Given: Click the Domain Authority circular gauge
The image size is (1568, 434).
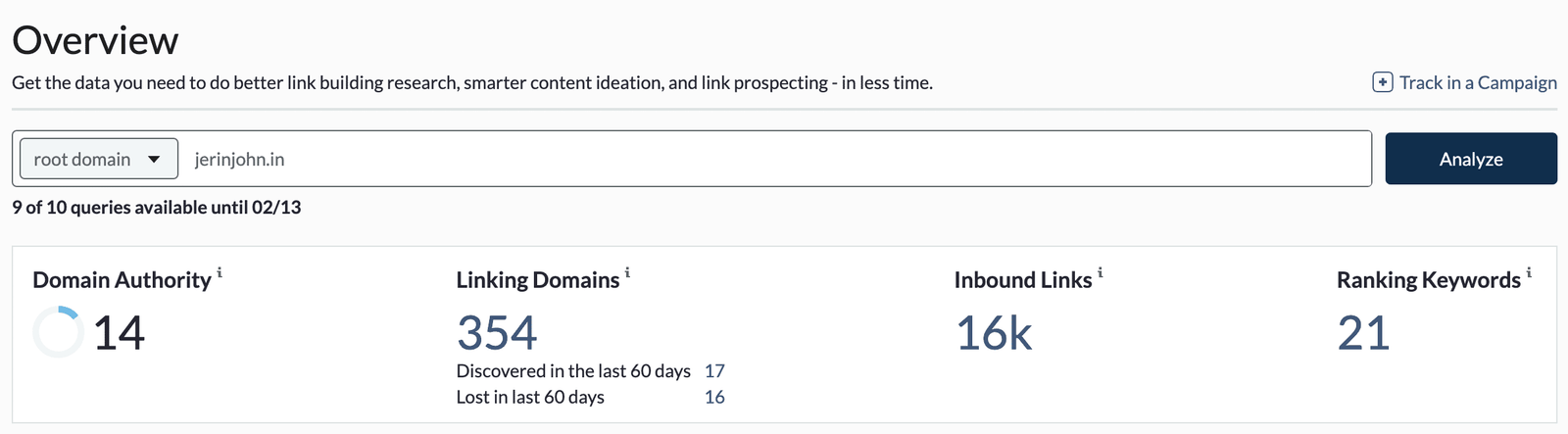Looking at the screenshot, I should [58, 332].
